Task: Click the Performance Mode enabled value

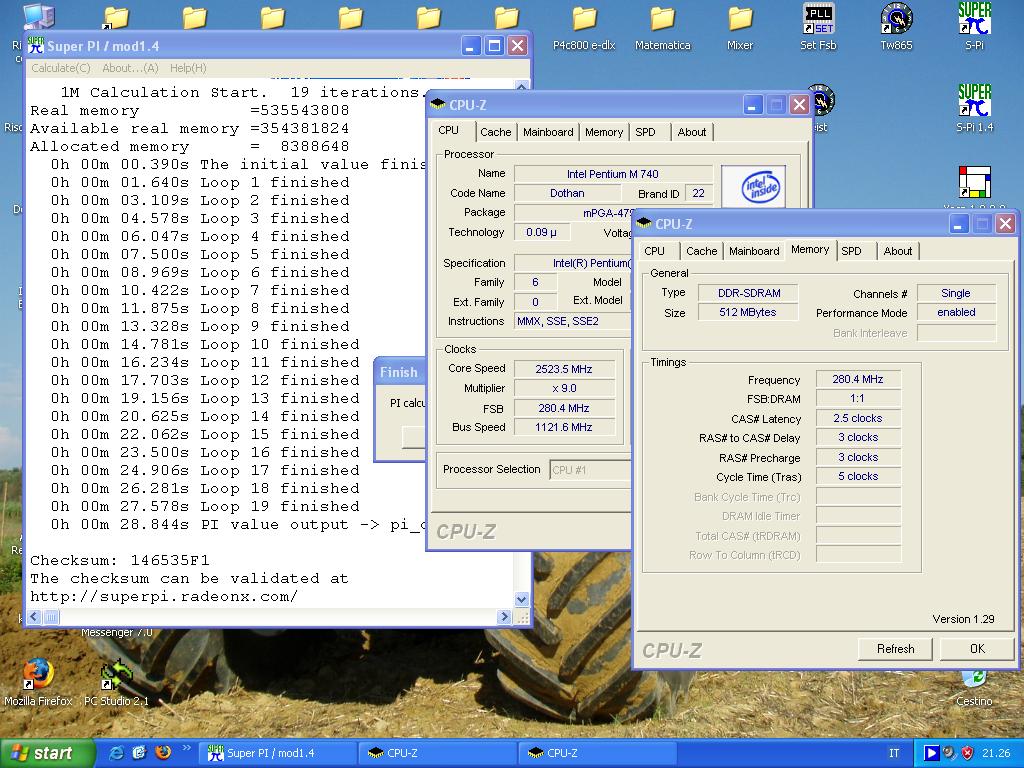Action: (x=955, y=312)
